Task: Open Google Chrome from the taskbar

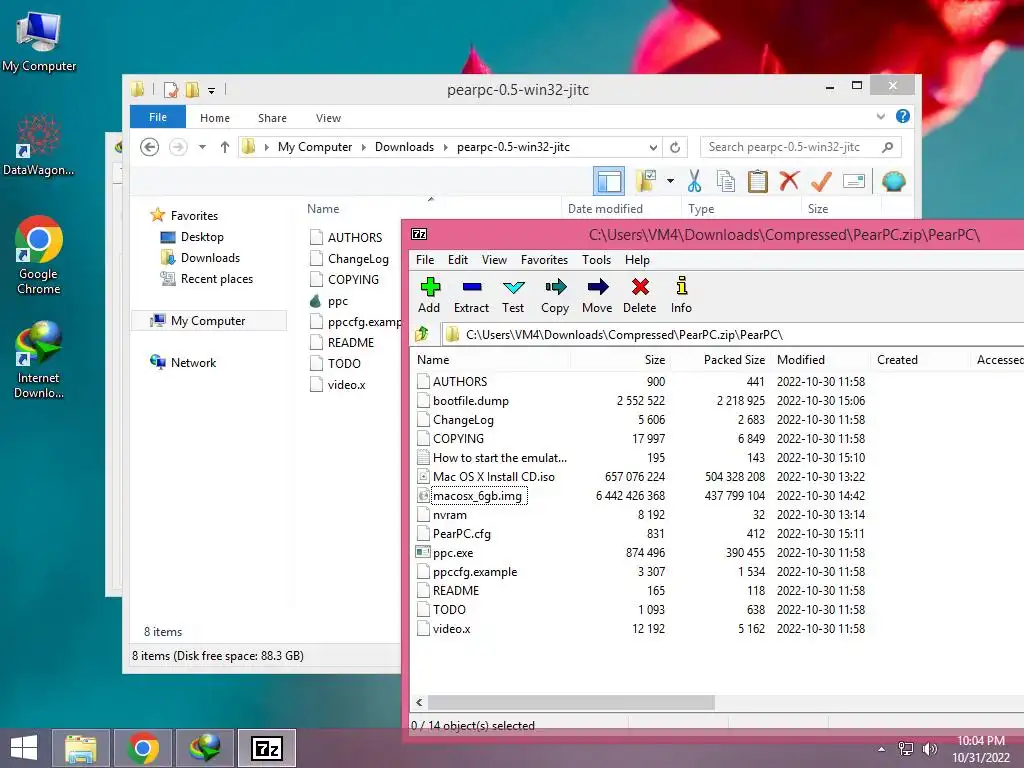Action: (143, 748)
